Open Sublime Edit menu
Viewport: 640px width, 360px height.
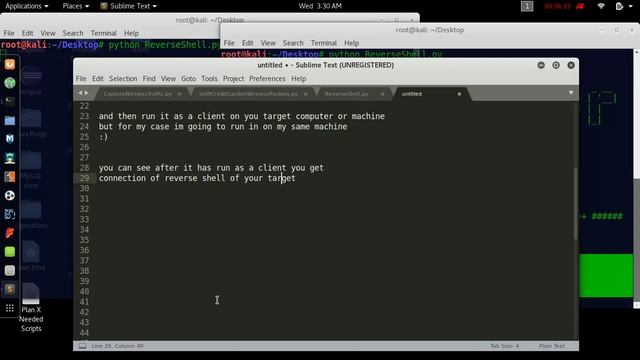tap(98, 78)
